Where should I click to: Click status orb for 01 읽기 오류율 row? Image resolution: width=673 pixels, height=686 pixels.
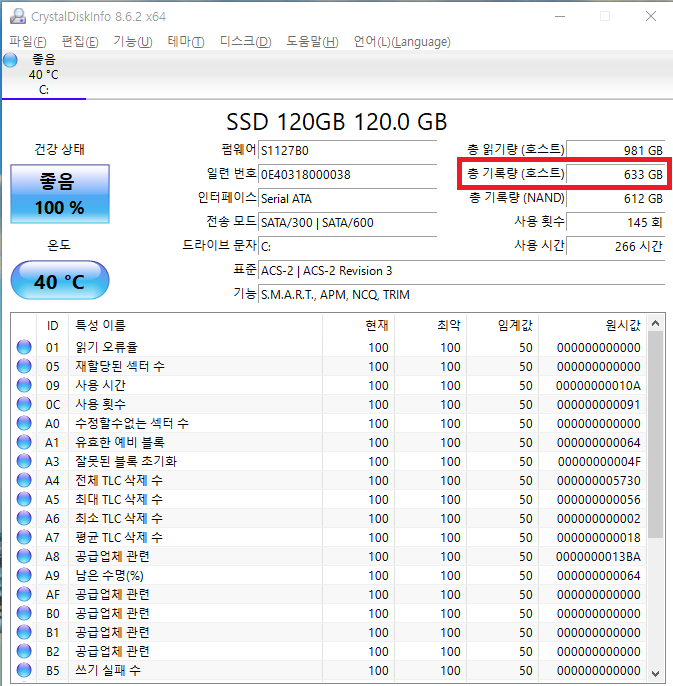click(24, 347)
